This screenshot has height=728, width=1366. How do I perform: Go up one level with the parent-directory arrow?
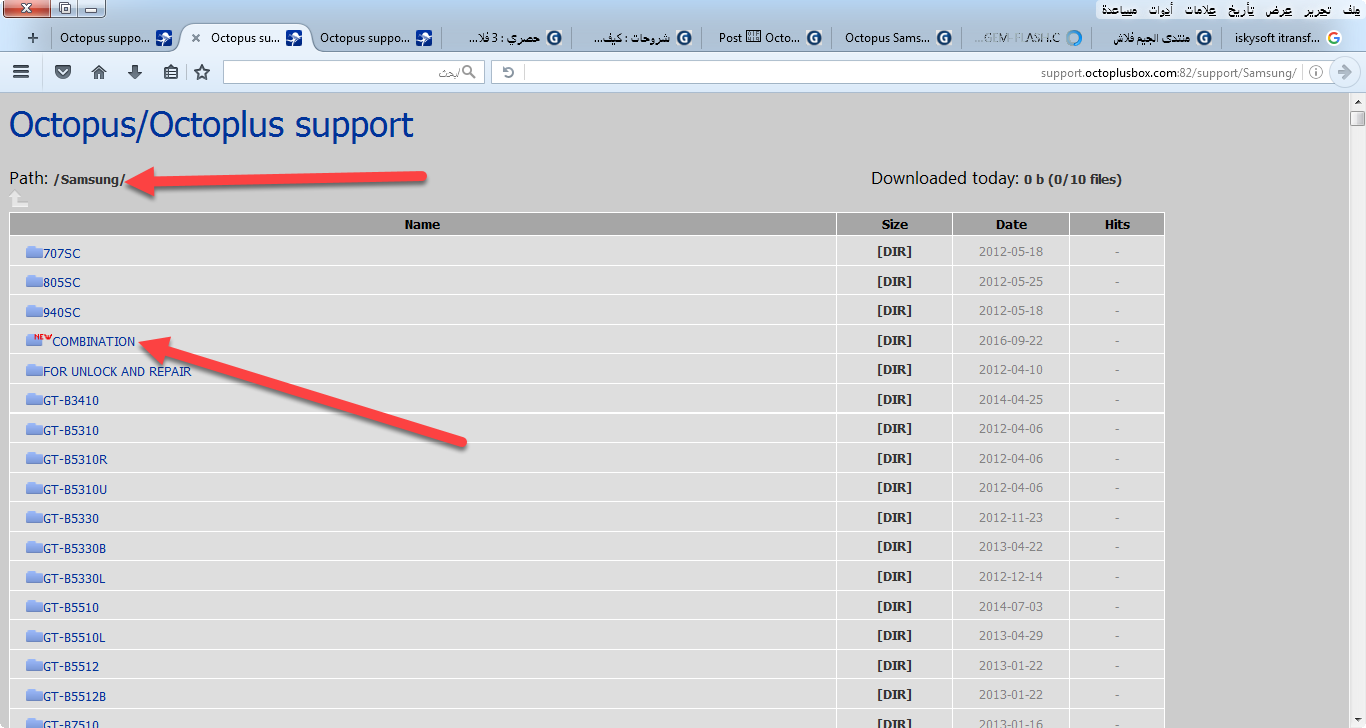[19, 201]
